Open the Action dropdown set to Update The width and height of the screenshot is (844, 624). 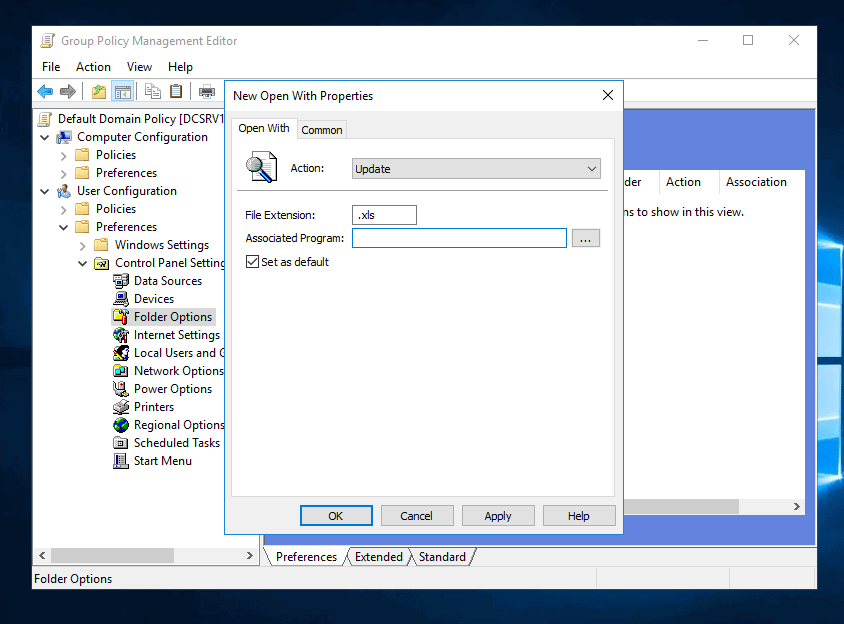[x=476, y=169]
